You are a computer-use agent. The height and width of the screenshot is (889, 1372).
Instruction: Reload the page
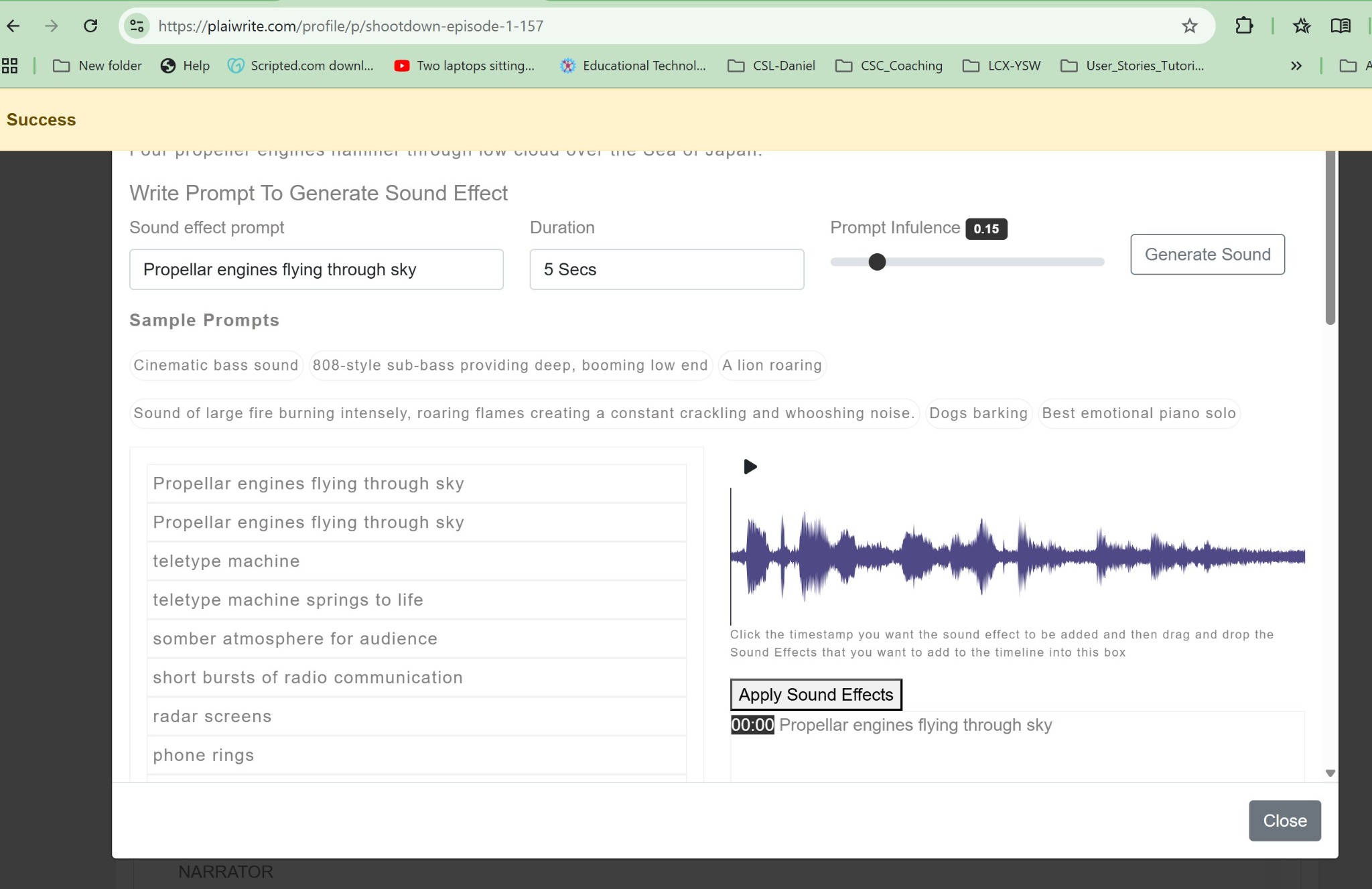[90, 26]
